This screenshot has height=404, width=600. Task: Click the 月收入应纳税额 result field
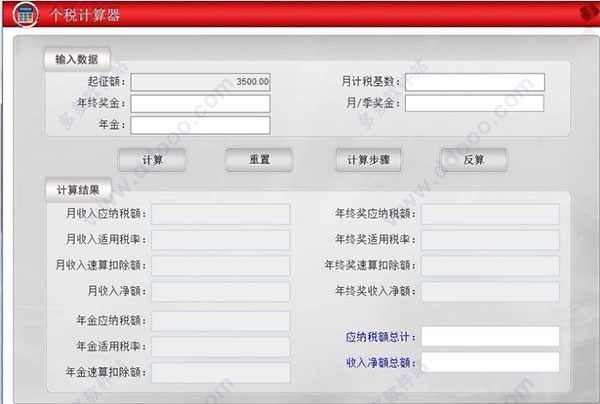coord(221,214)
